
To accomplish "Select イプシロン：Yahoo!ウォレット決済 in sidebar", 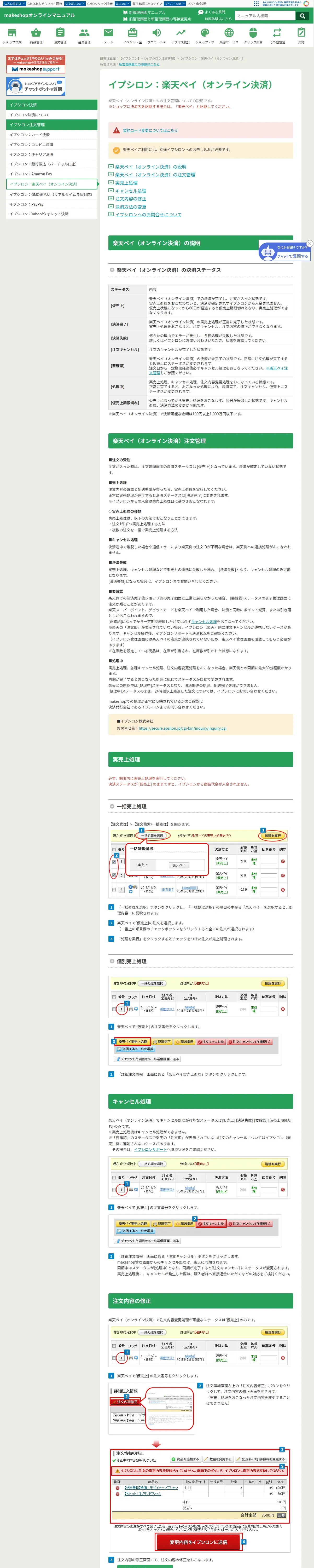I will pyautogui.click(x=52, y=214).
